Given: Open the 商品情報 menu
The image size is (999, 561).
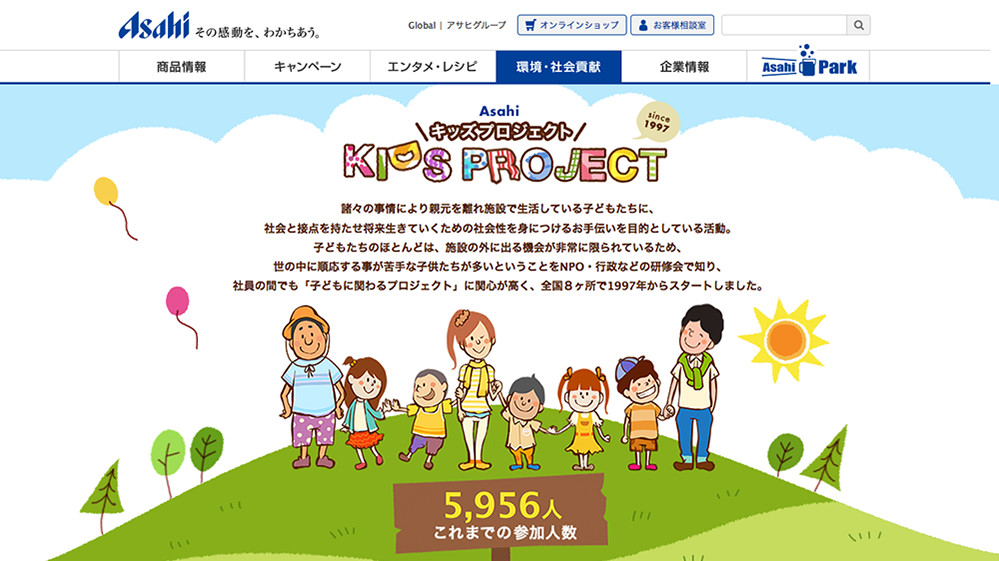Looking at the screenshot, I should tap(182, 67).
